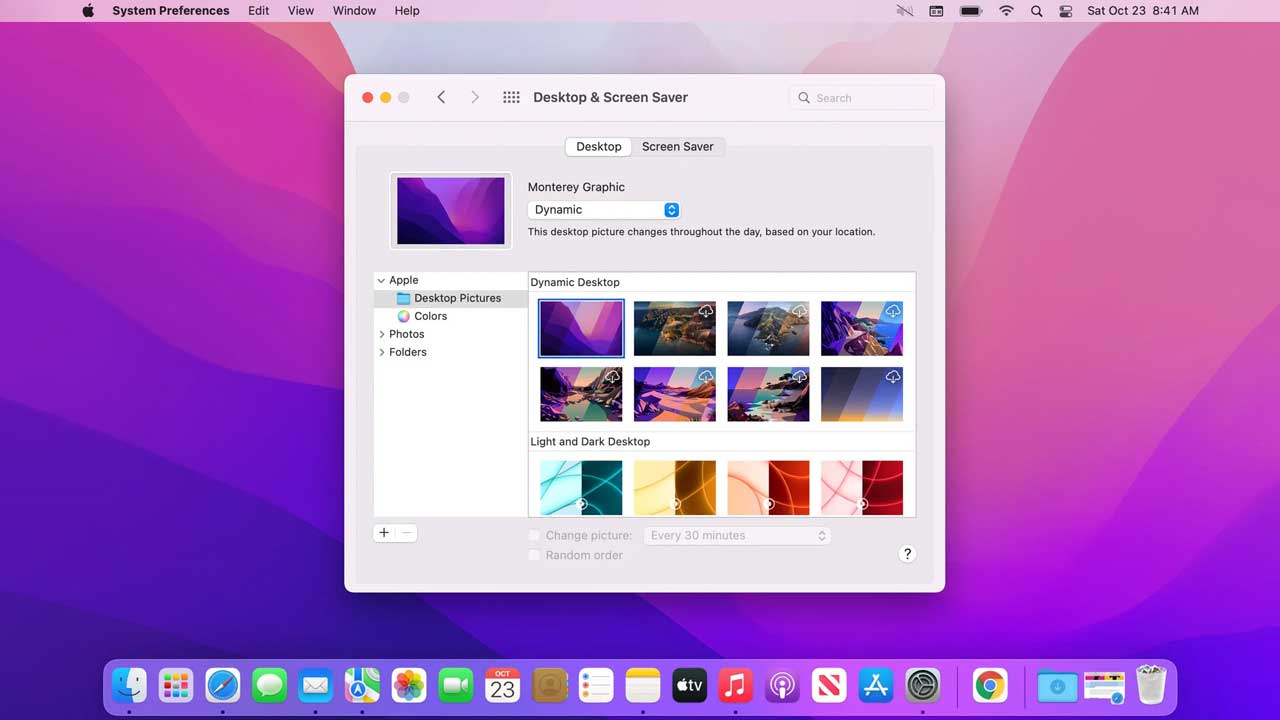Open Spotlight search in the menu bar
Screen dimensions: 1280x720
tap(1036, 11)
